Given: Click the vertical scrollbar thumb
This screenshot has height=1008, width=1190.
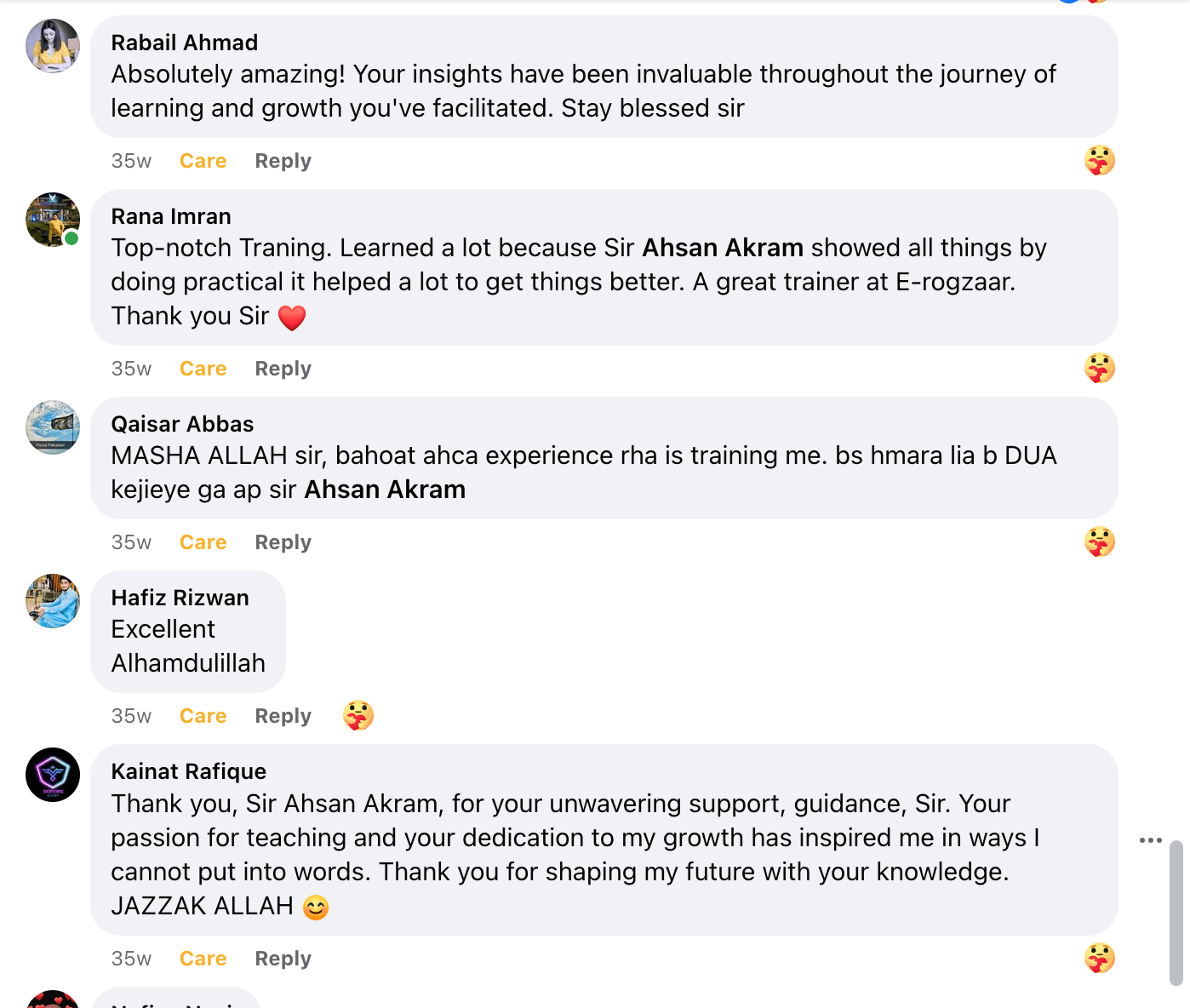Looking at the screenshot, I should coord(1176,912).
